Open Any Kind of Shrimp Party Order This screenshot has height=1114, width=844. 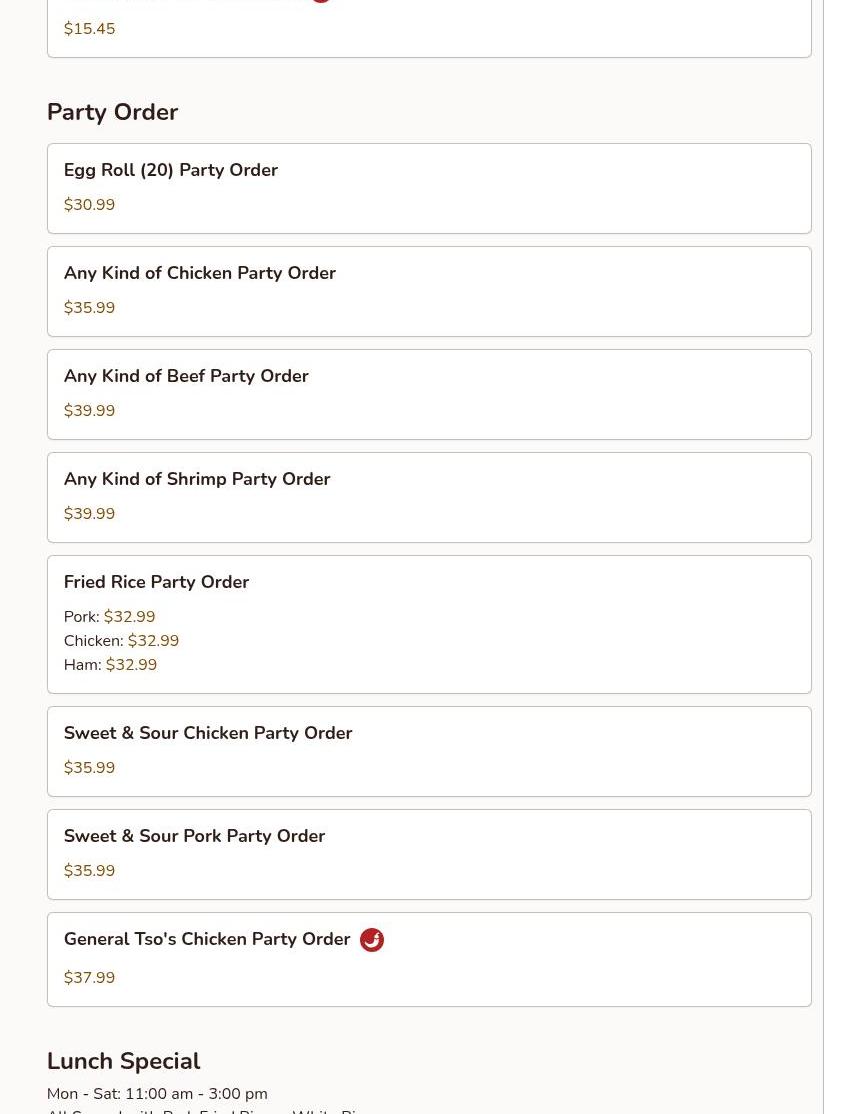(x=197, y=480)
